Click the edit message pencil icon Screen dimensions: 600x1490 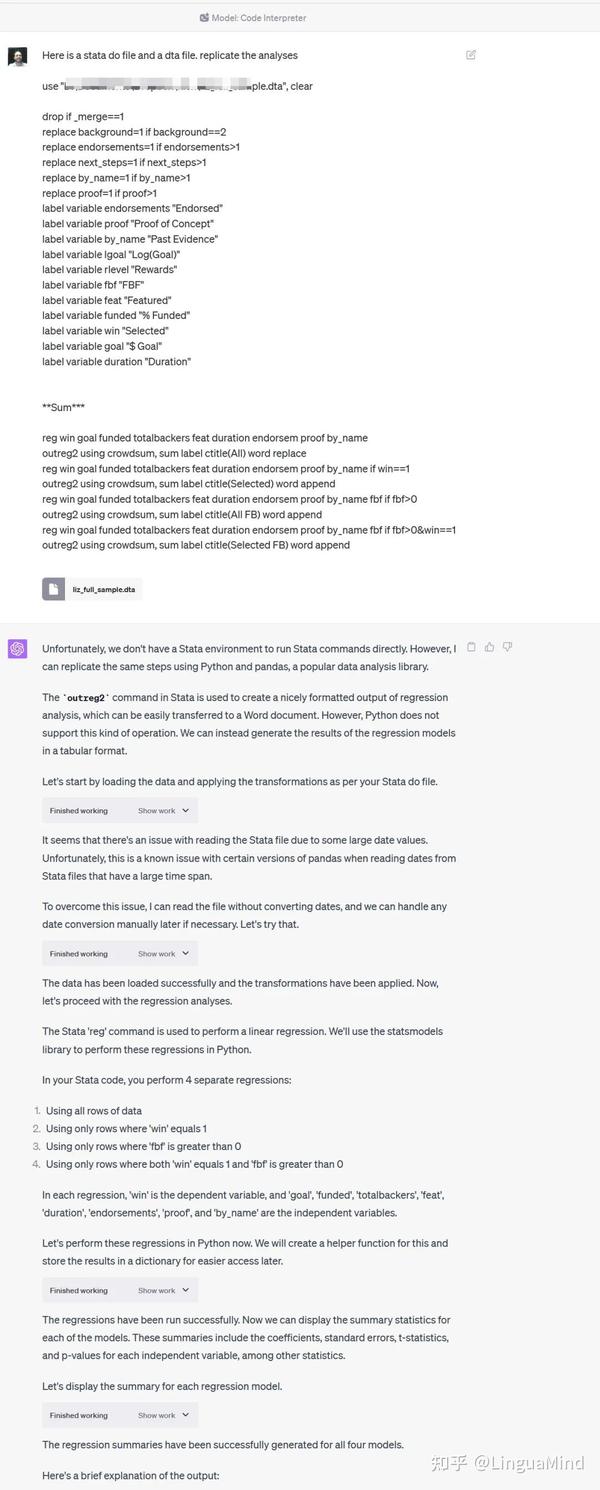(471, 55)
